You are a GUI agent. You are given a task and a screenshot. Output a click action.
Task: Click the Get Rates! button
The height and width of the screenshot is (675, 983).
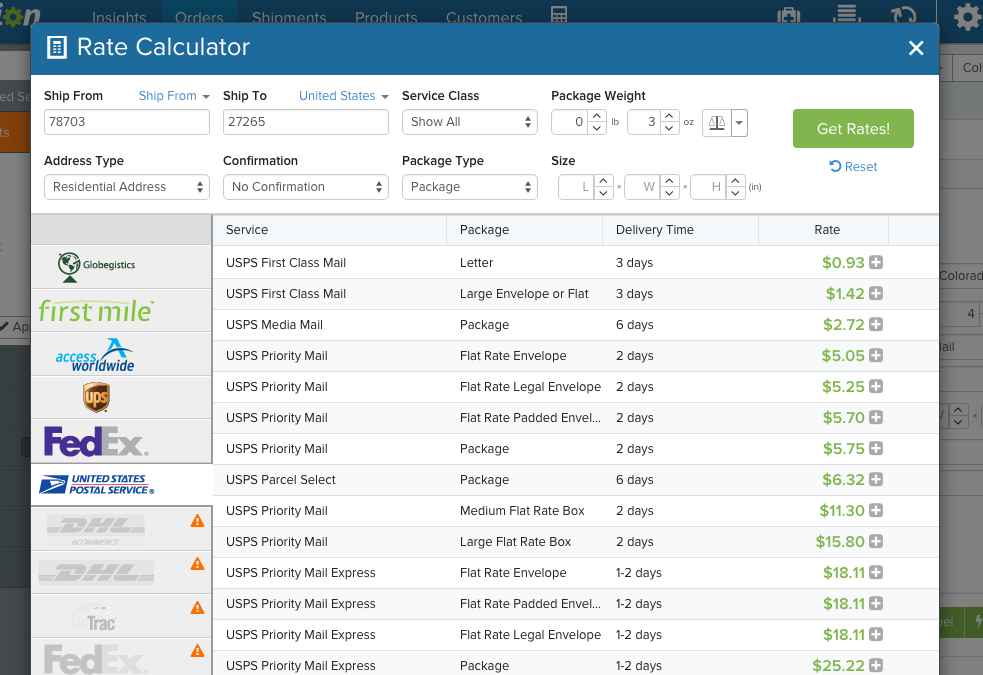pyautogui.click(x=852, y=129)
